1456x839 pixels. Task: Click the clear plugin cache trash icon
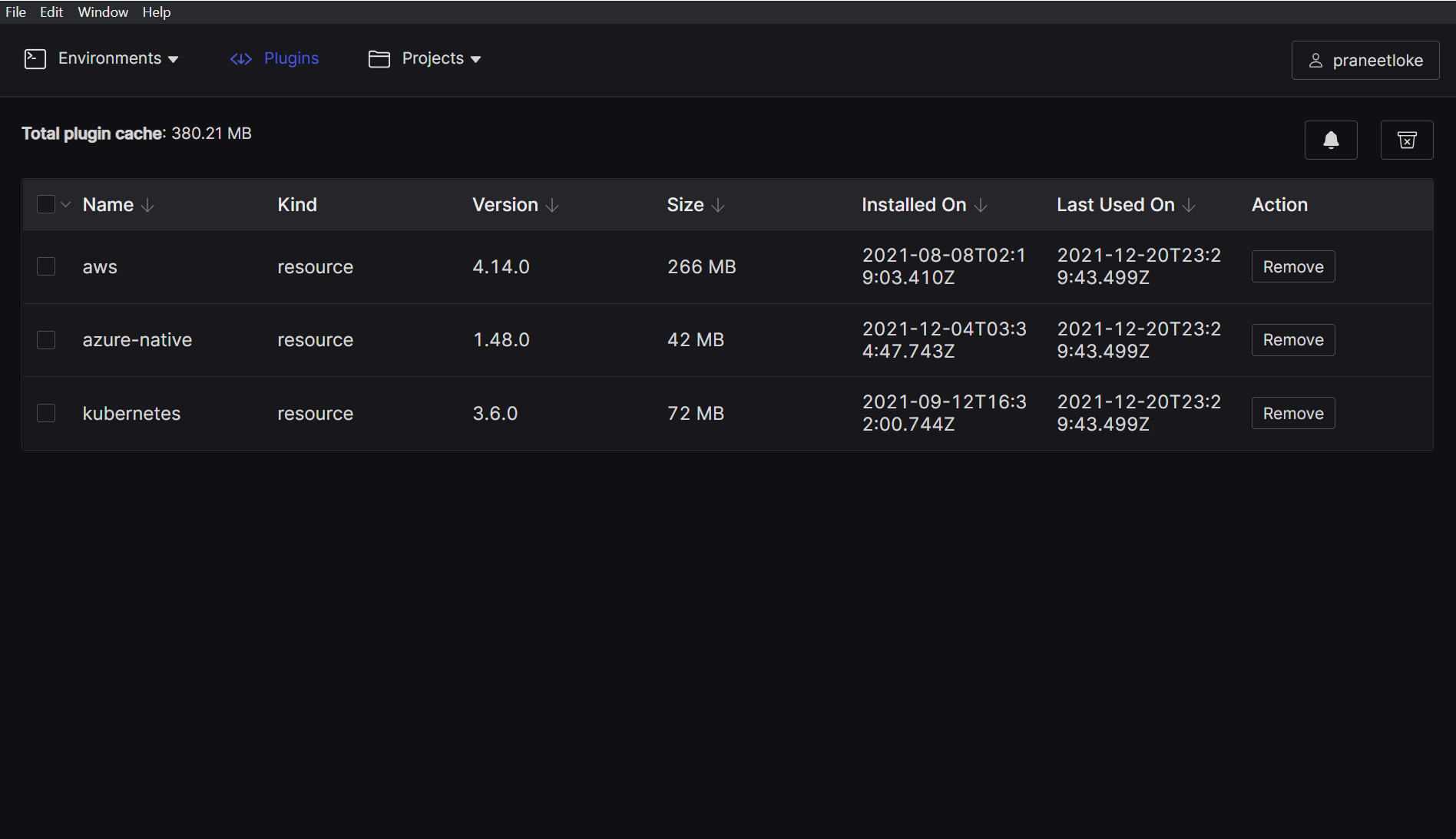coord(1406,140)
